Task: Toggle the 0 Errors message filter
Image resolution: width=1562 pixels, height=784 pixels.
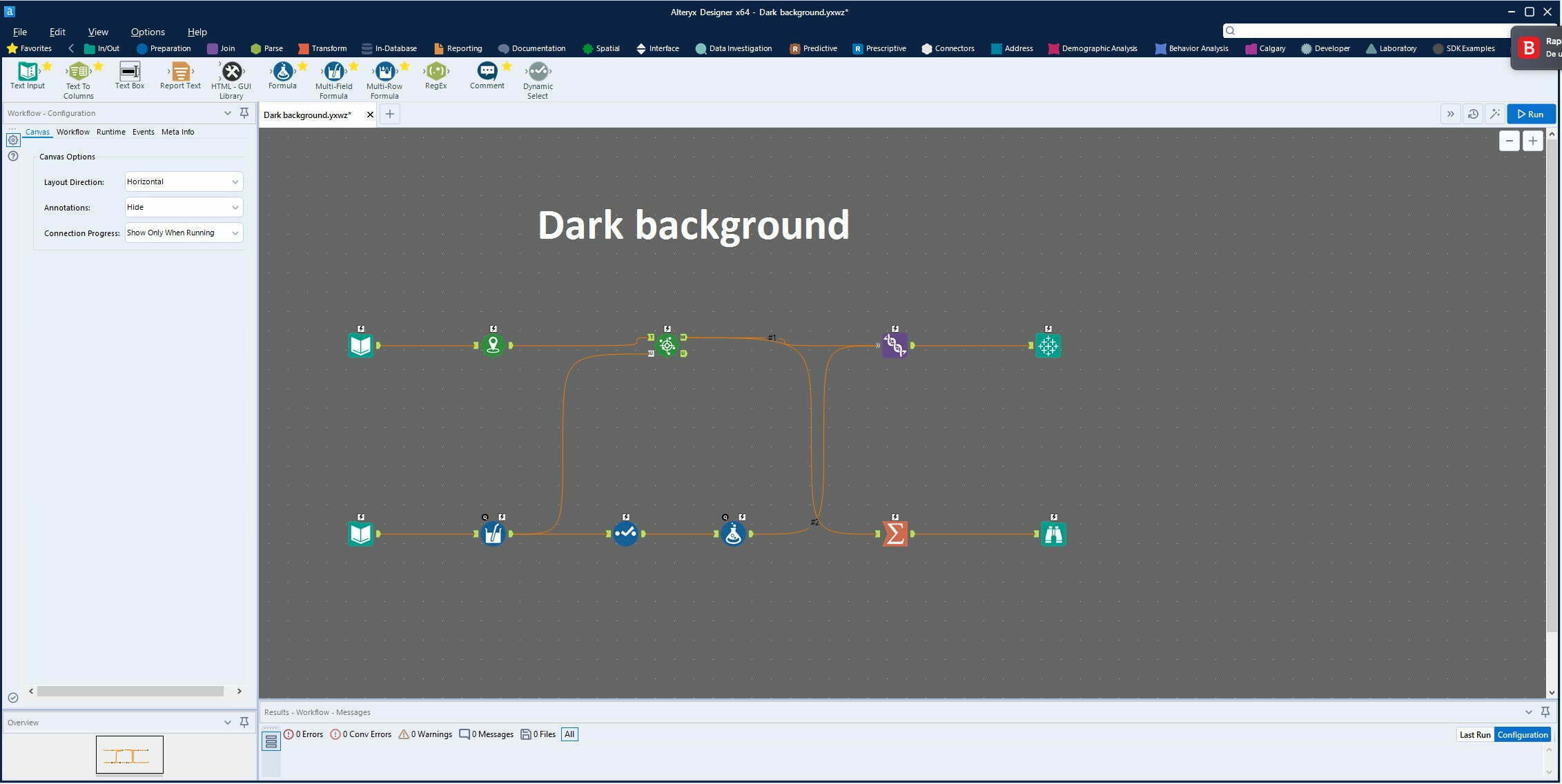Action: tap(304, 734)
